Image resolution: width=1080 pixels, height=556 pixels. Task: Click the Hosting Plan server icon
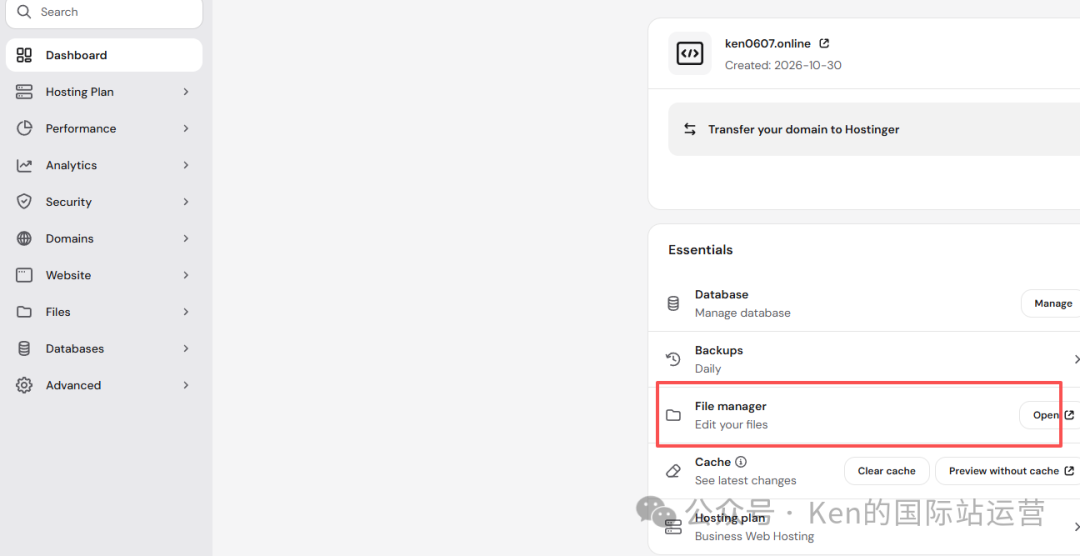click(x=24, y=92)
